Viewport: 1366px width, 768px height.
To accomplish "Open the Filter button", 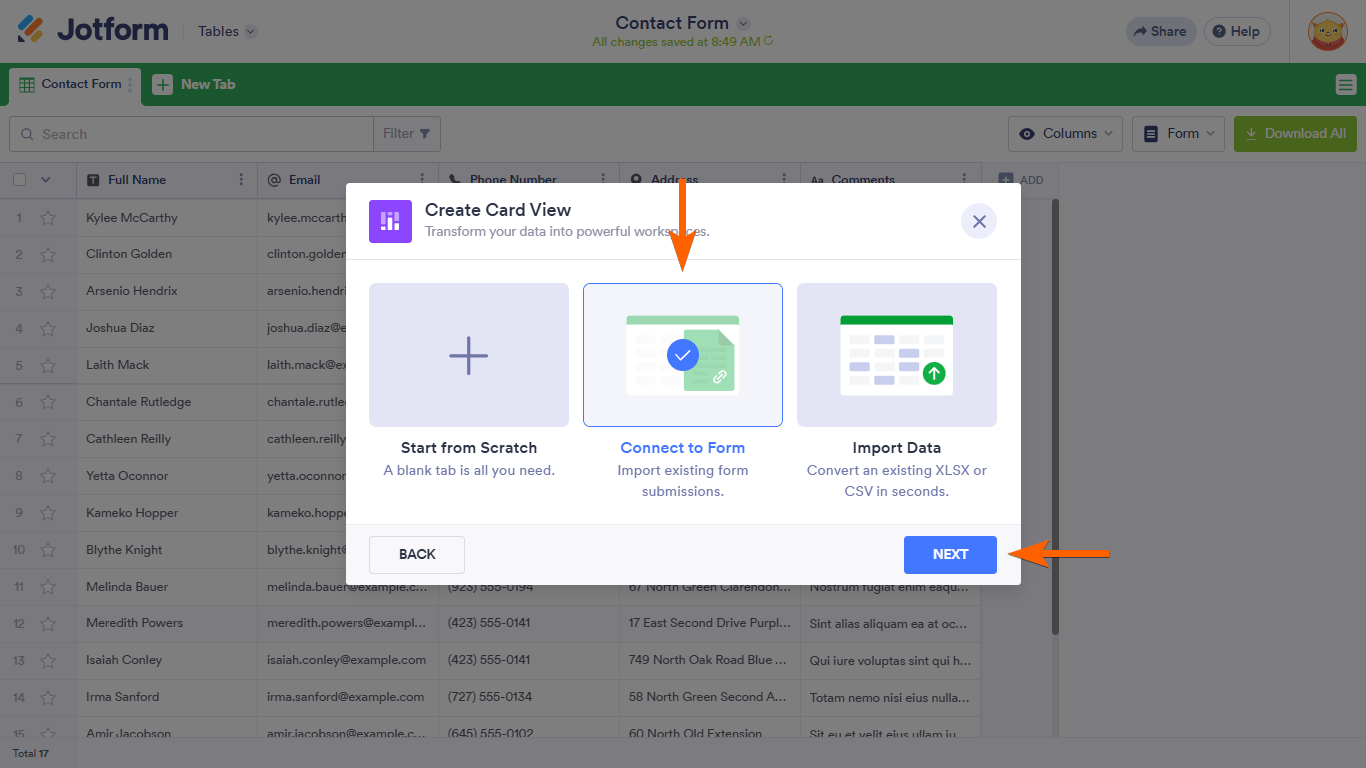I will [x=407, y=134].
